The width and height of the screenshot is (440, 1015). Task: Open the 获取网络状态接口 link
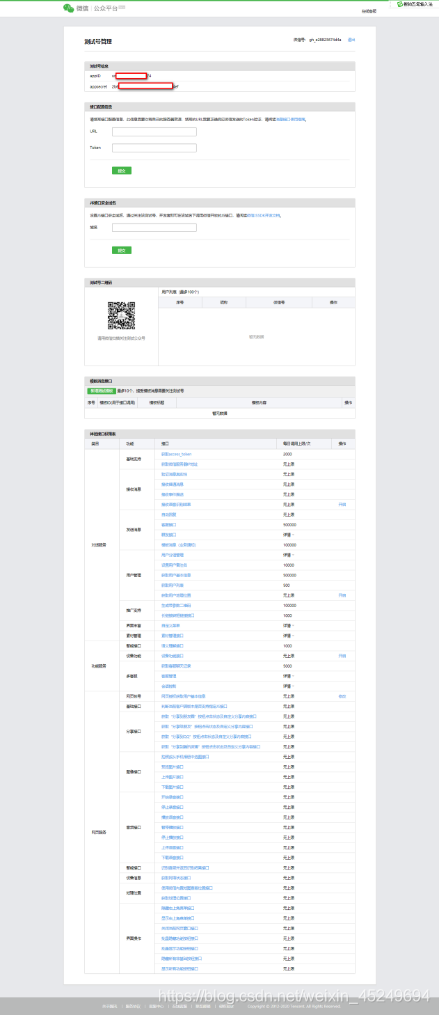click(174, 878)
